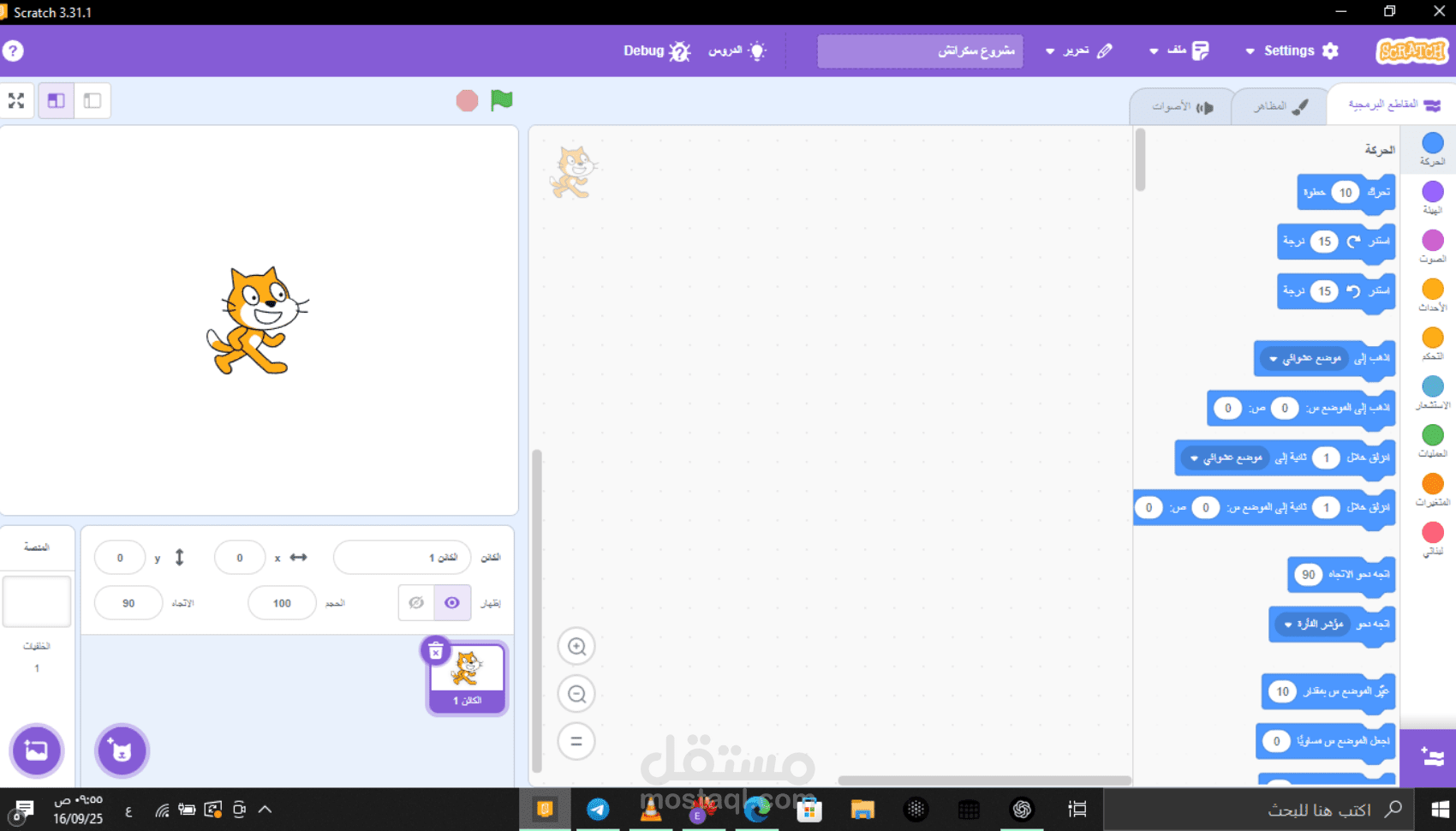Click the taskbar search box
Image resolution: width=1456 pixels, height=831 pixels.
point(1259,810)
